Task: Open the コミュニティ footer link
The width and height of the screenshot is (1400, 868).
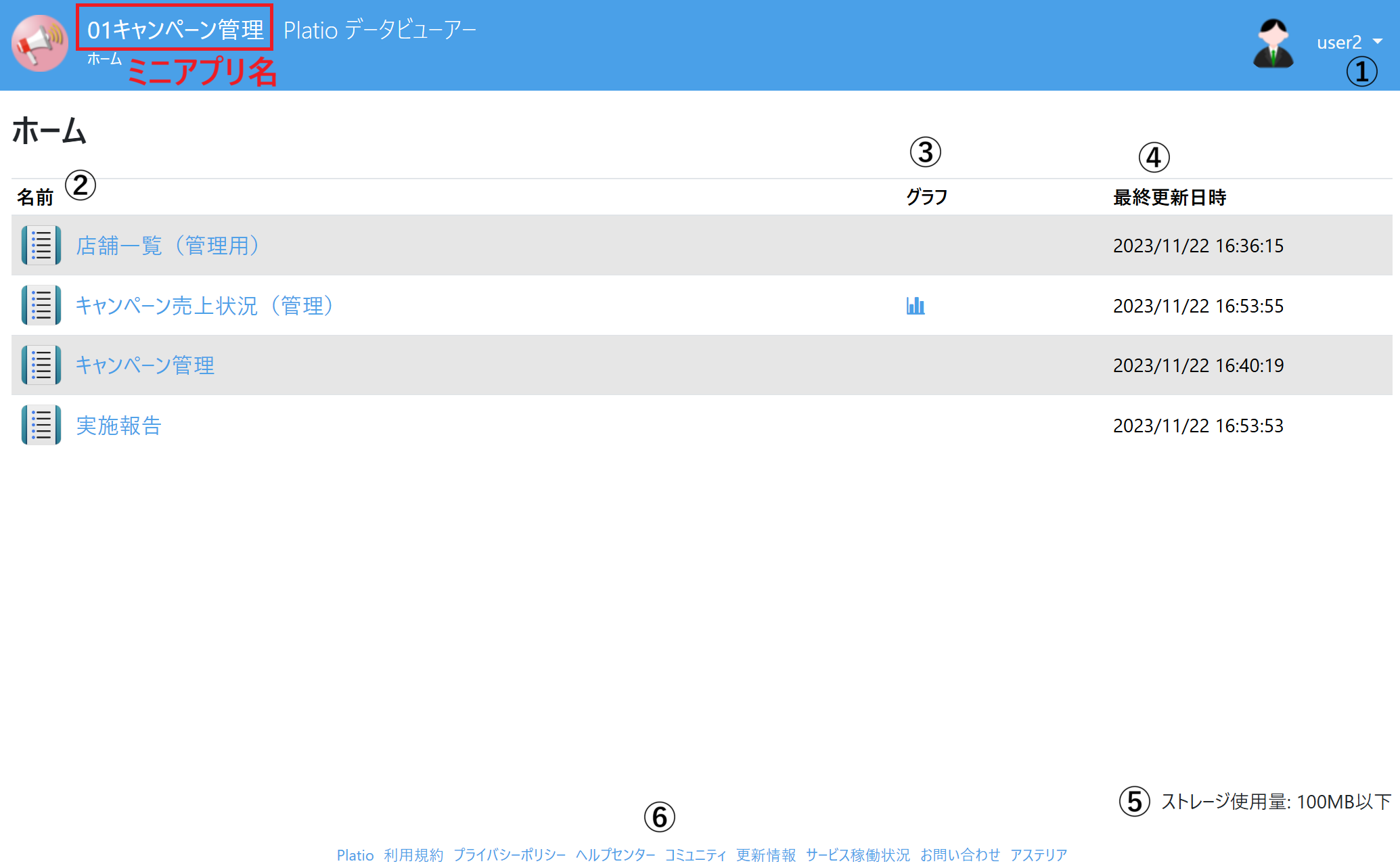Action: click(696, 855)
